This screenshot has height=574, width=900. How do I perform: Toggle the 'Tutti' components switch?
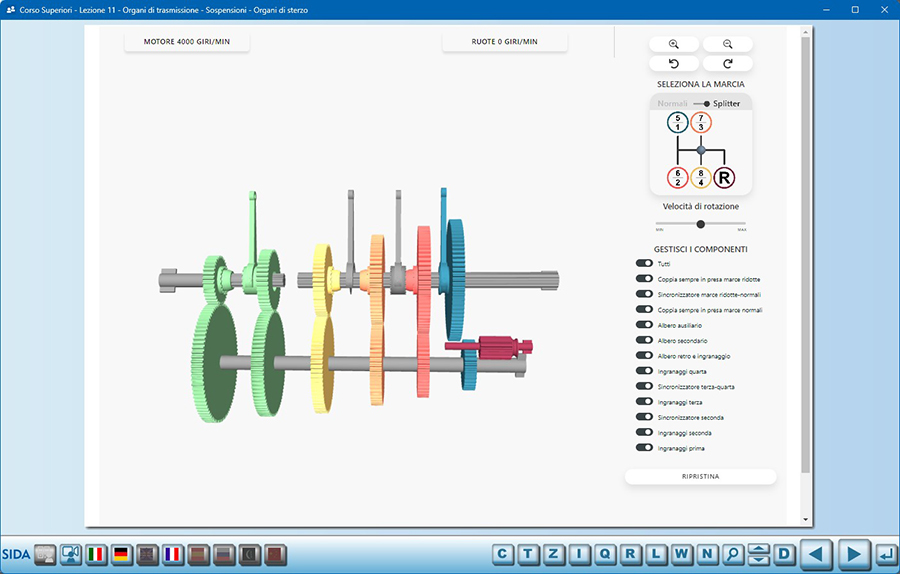(x=644, y=264)
